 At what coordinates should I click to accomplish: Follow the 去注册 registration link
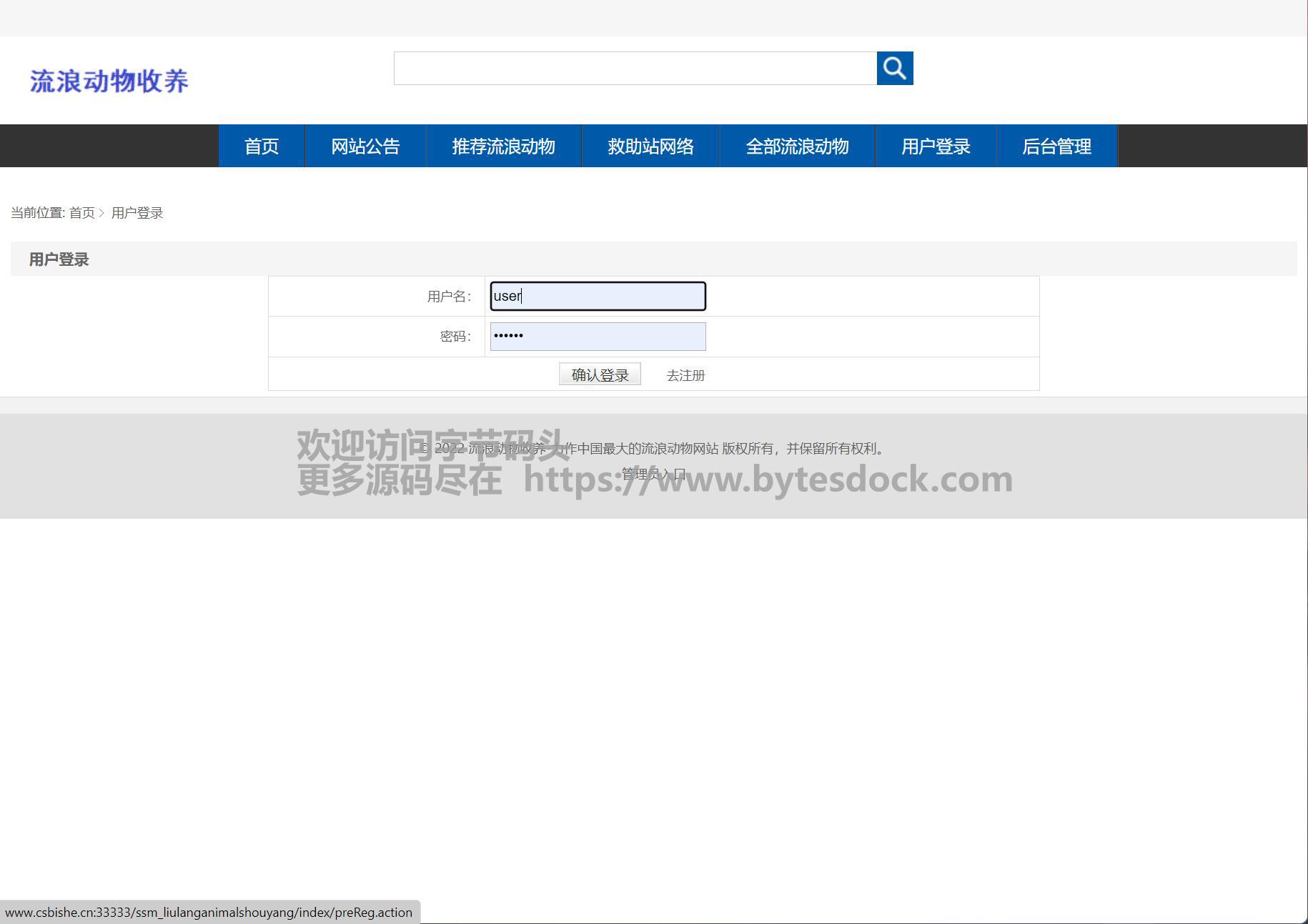[x=685, y=375]
